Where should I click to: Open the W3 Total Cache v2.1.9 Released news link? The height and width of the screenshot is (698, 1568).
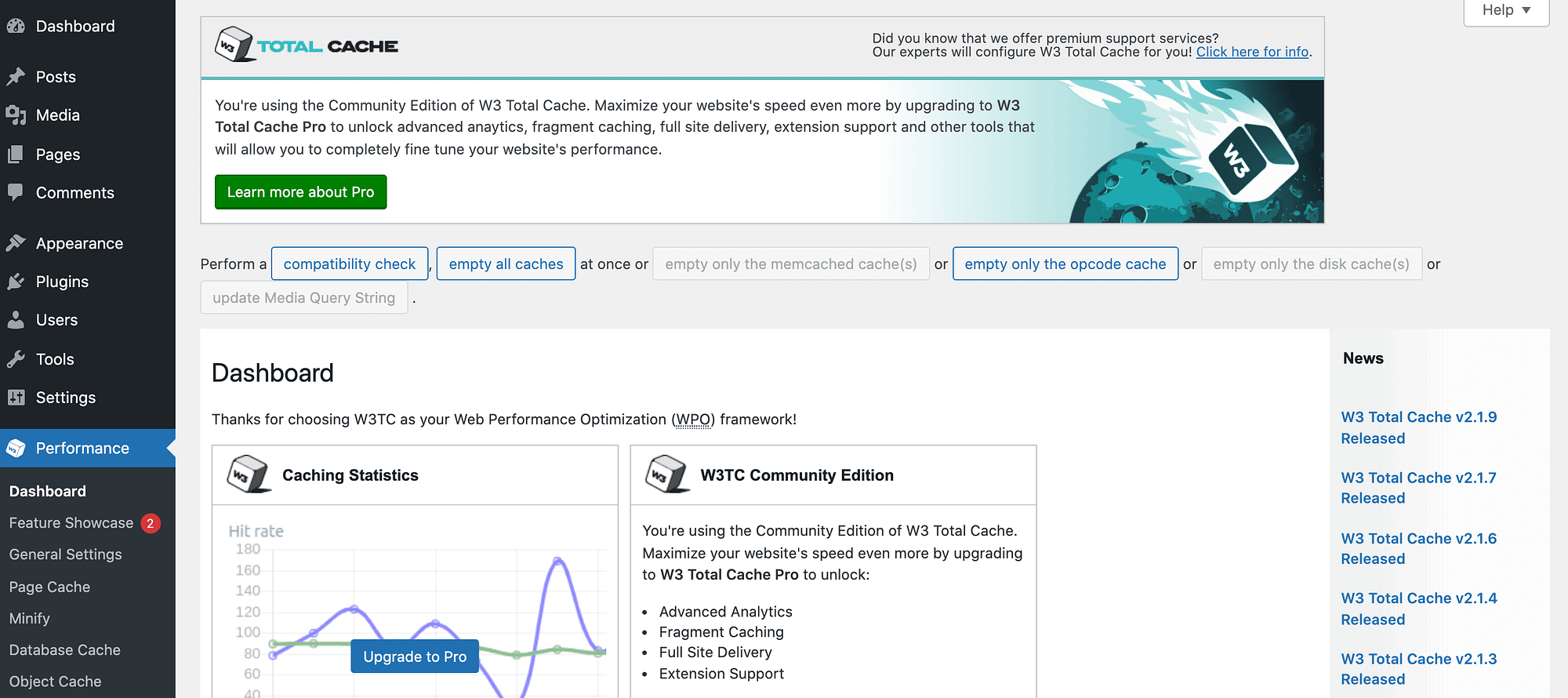pos(1419,427)
